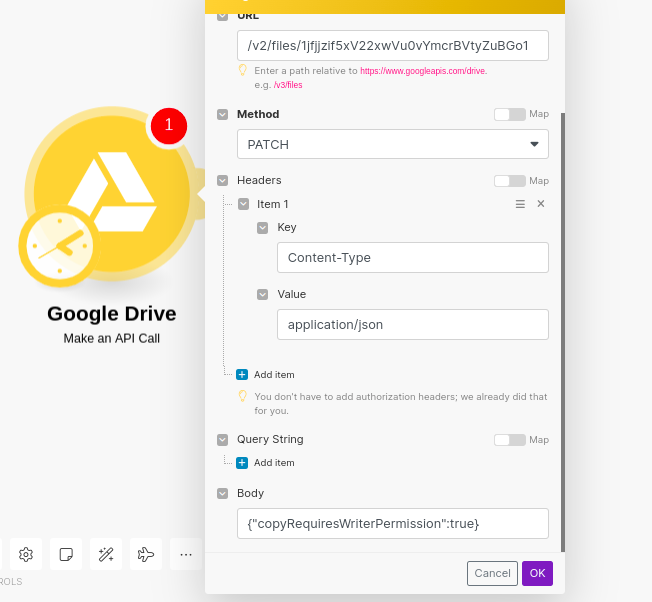Collapse the Method field chevron
The image size is (652, 602).
click(222, 114)
